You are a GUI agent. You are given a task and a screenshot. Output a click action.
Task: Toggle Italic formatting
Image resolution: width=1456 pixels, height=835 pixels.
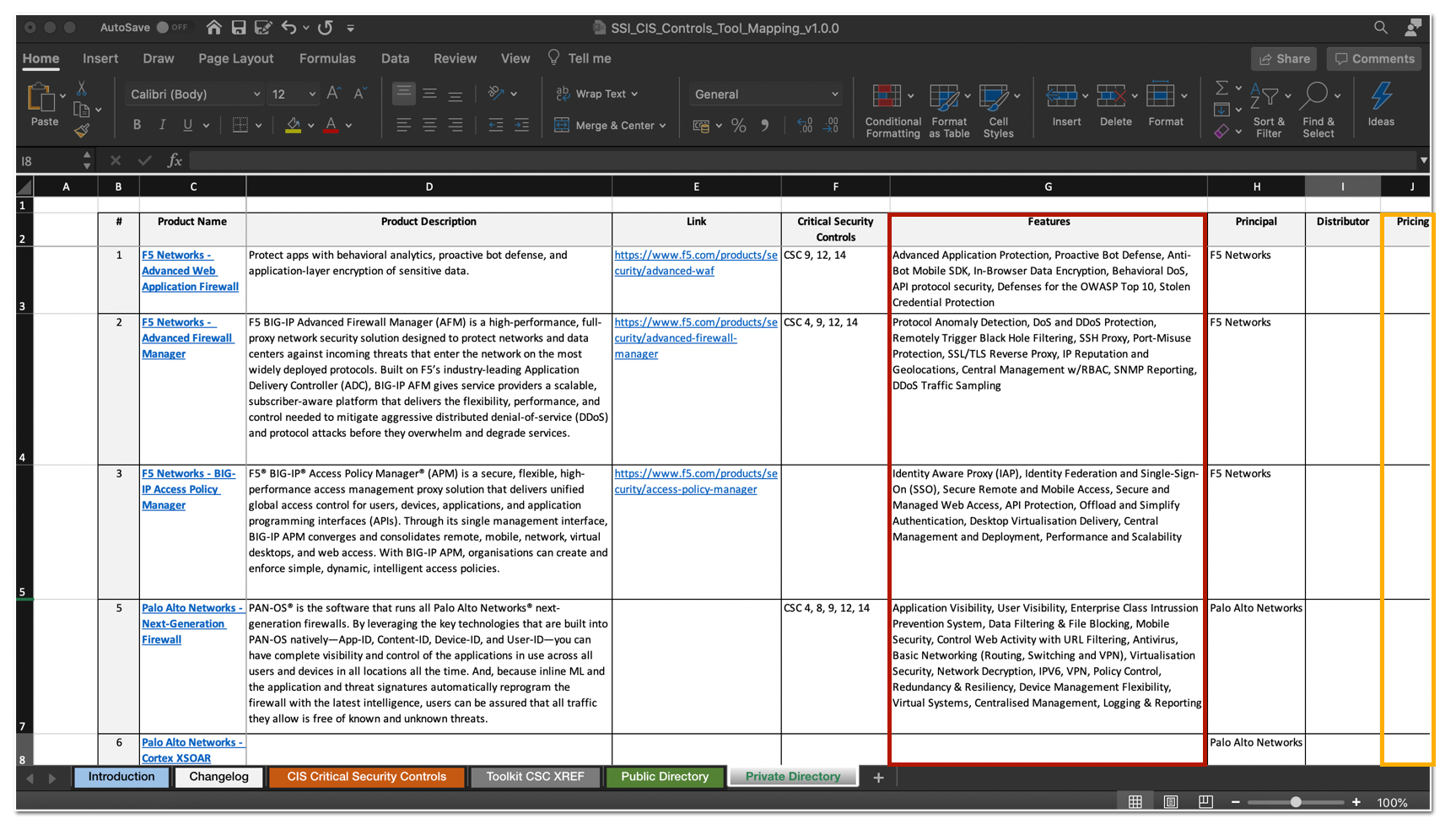tap(162, 125)
